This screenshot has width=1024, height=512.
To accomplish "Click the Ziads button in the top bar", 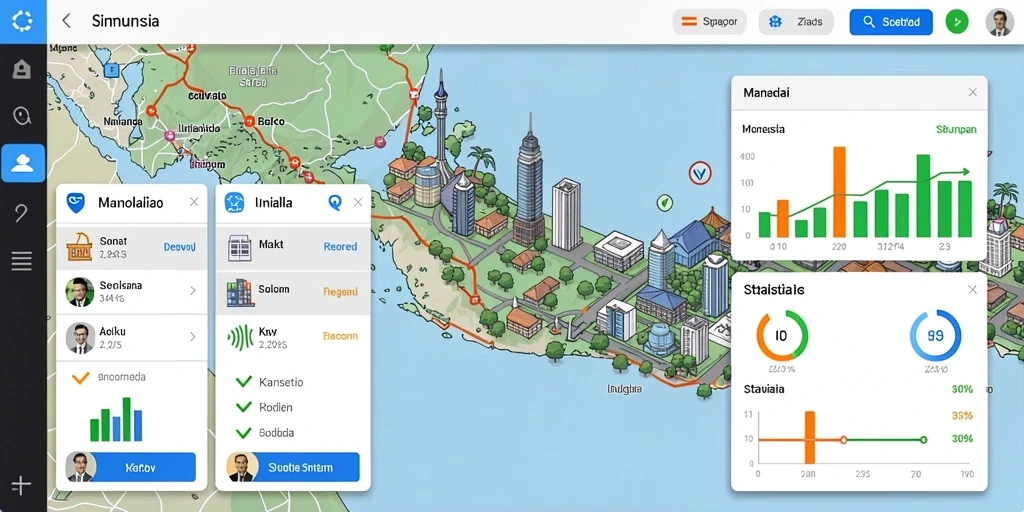I will (x=796, y=22).
